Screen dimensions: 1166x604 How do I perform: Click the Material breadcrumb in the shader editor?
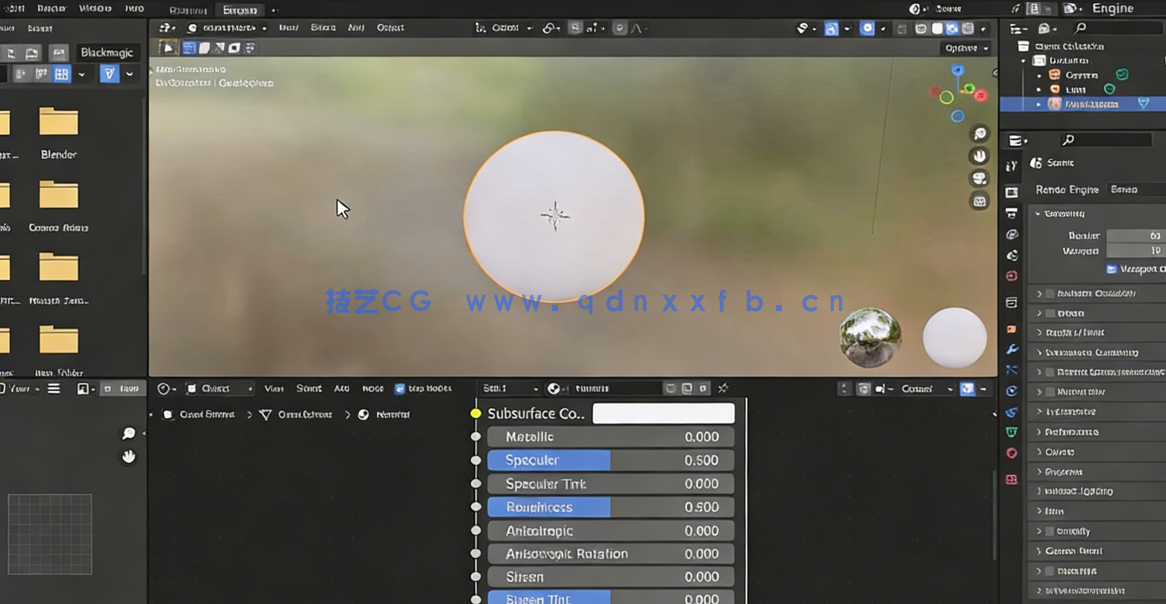pyautogui.click(x=396, y=413)
